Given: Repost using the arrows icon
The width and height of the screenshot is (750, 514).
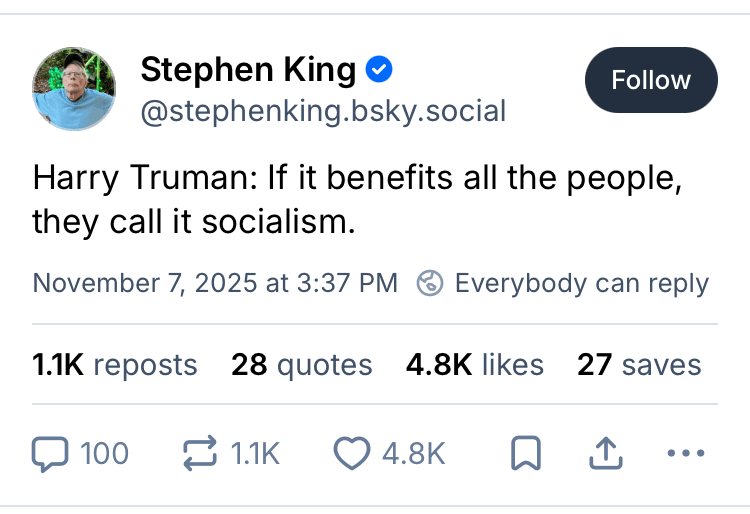Looking at the screenshot, I should click(x=201, y=454).
